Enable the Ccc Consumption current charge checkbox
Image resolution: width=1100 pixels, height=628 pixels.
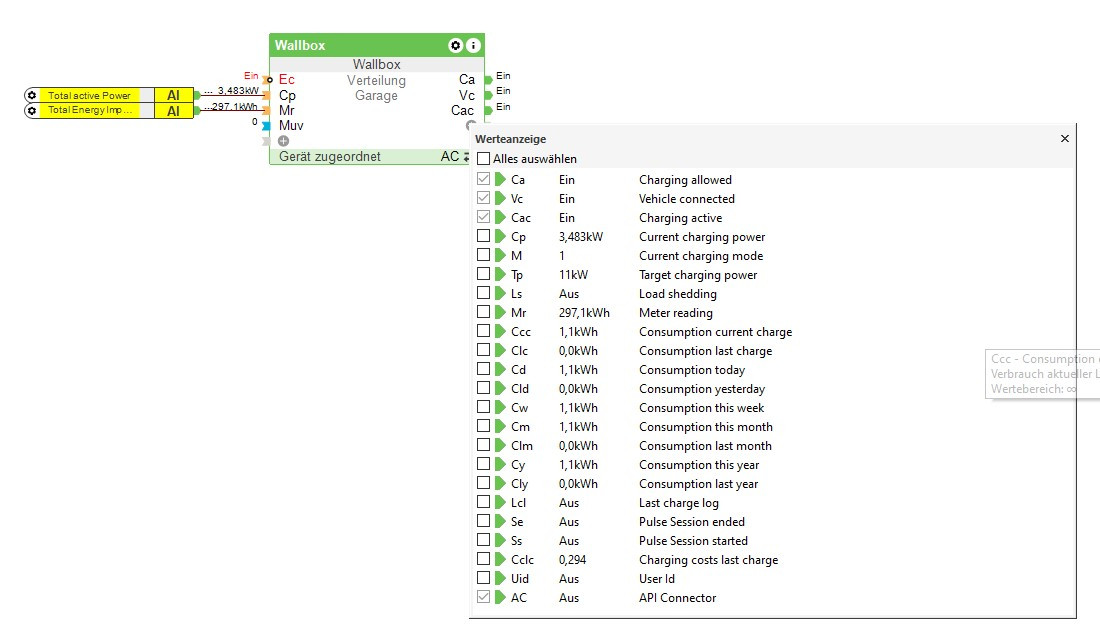pos(483,330)
